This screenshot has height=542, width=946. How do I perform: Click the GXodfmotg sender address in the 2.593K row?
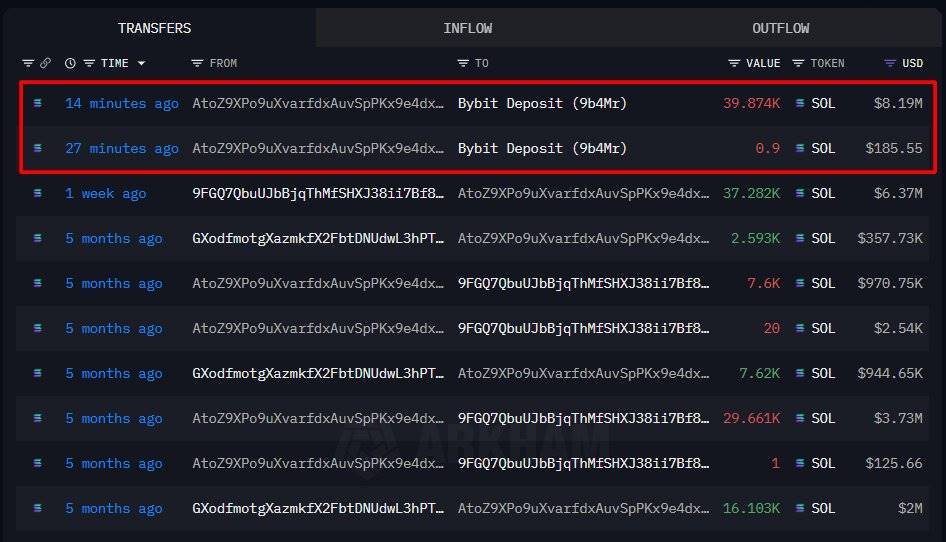click(x=318, y=238)
